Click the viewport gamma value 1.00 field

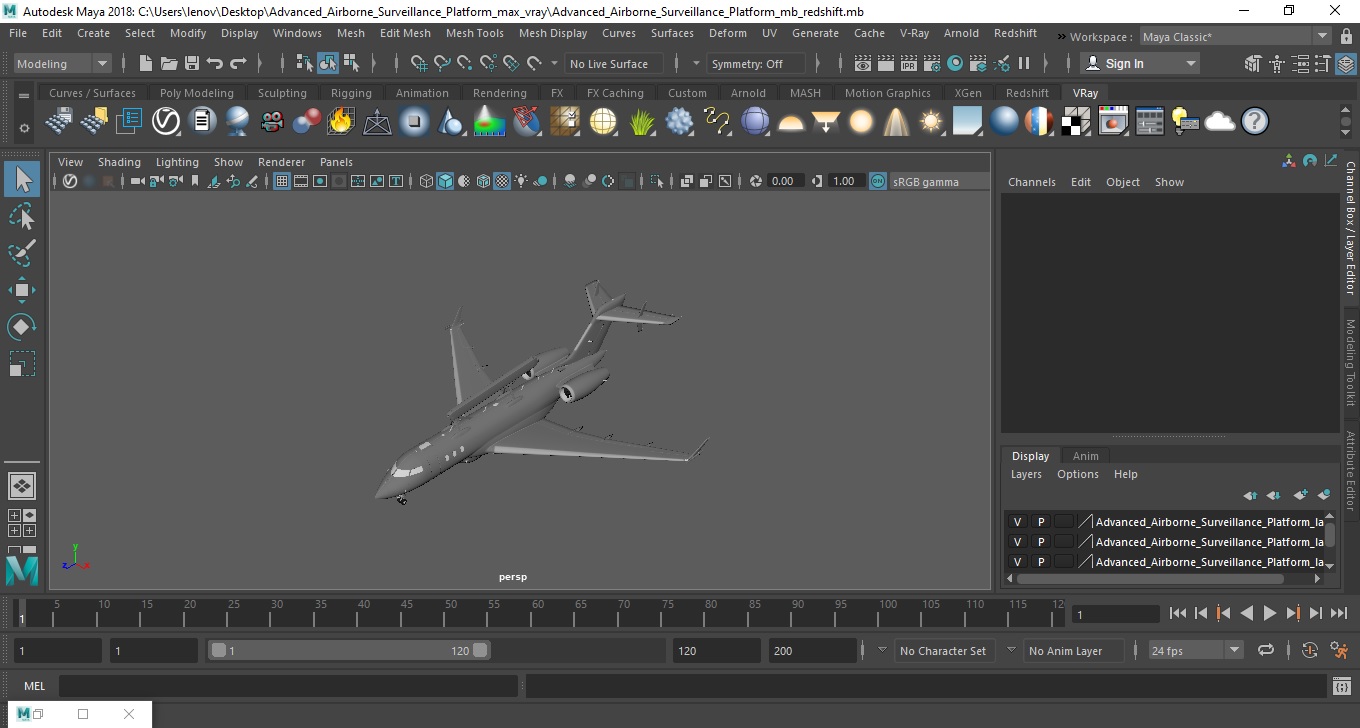pyautogui.click(x=845, y=181)
